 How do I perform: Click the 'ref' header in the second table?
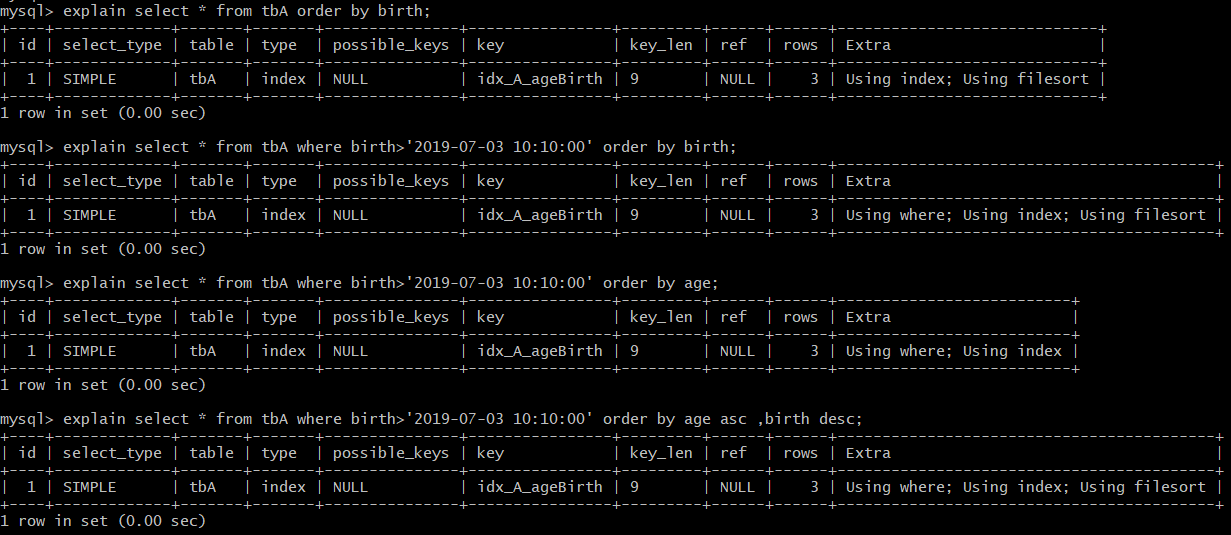(733, 181)
